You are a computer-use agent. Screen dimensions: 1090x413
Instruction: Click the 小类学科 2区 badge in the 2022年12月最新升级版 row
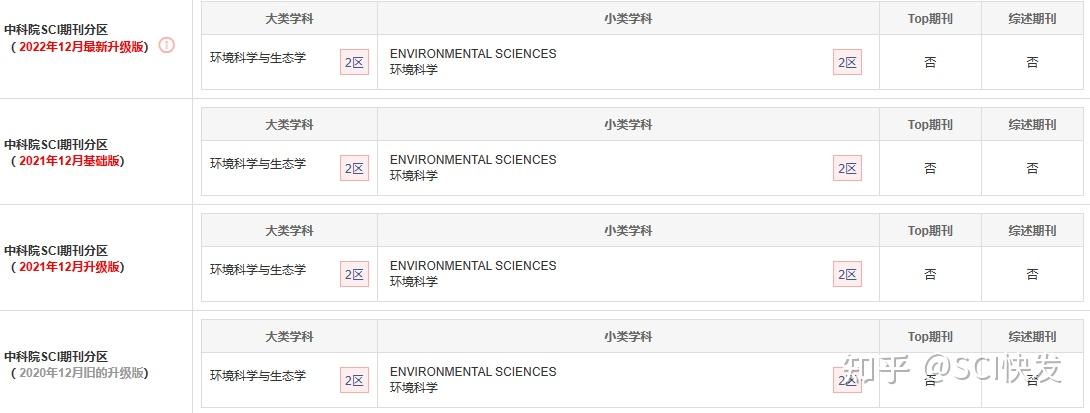847,62
